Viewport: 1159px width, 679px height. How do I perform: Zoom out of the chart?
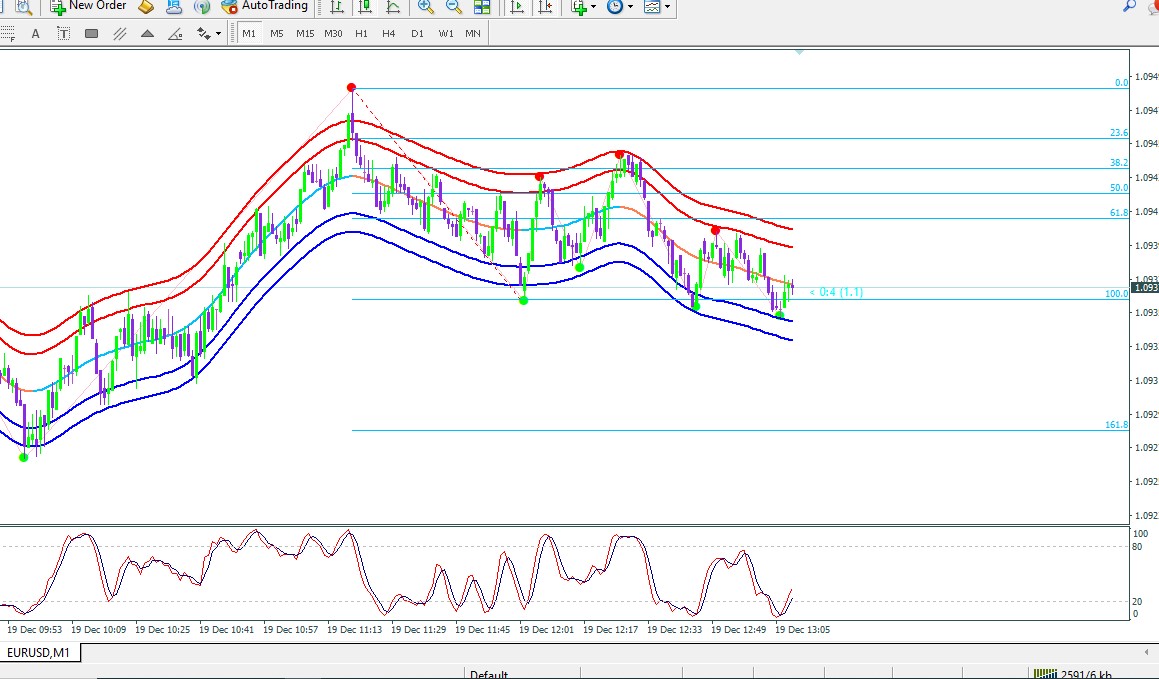pyautogui.click(x=454, y=7)
